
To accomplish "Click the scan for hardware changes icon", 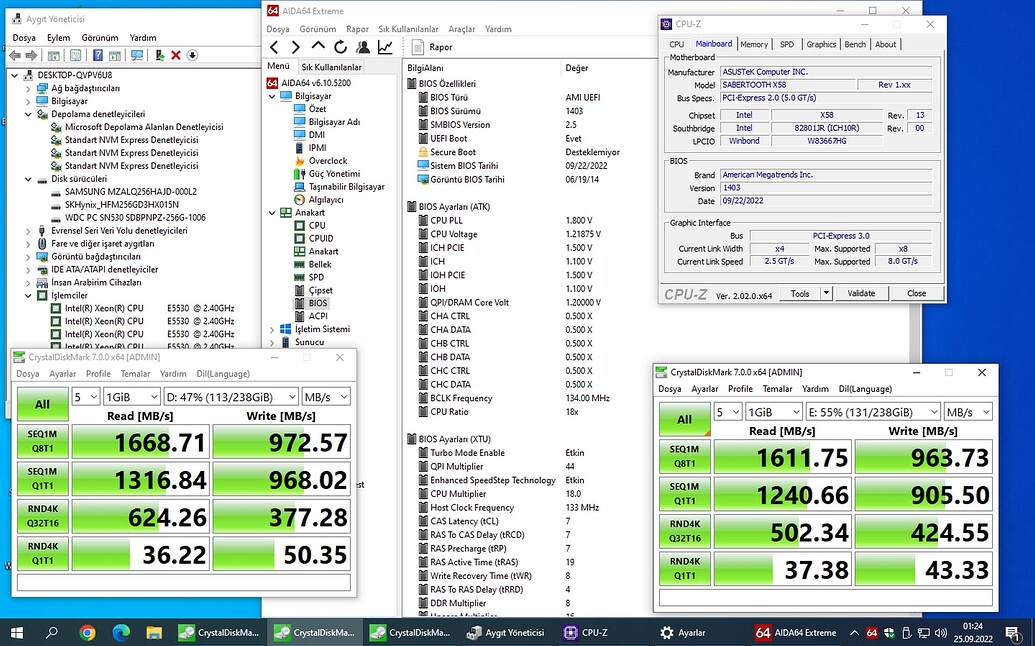I will (137, 53).
